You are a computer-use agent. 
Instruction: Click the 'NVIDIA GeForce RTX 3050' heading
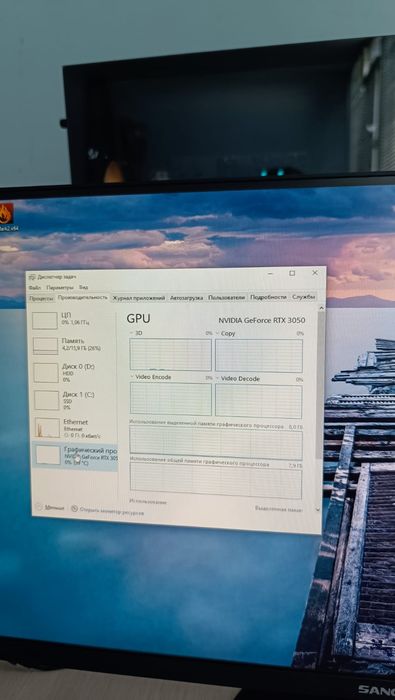[x=262, y=321]
